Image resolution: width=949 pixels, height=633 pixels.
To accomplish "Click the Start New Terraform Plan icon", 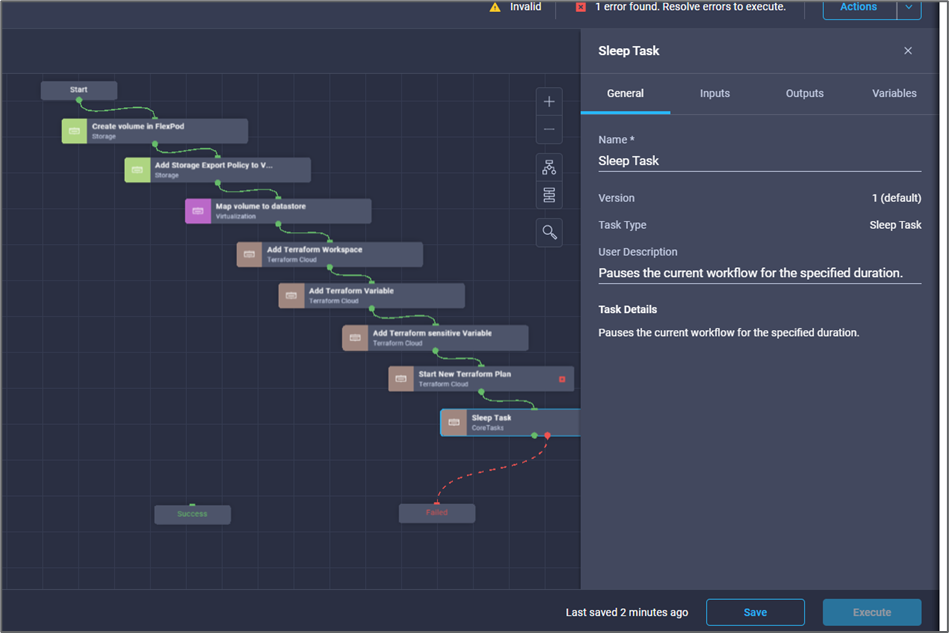I will [401, 379].
